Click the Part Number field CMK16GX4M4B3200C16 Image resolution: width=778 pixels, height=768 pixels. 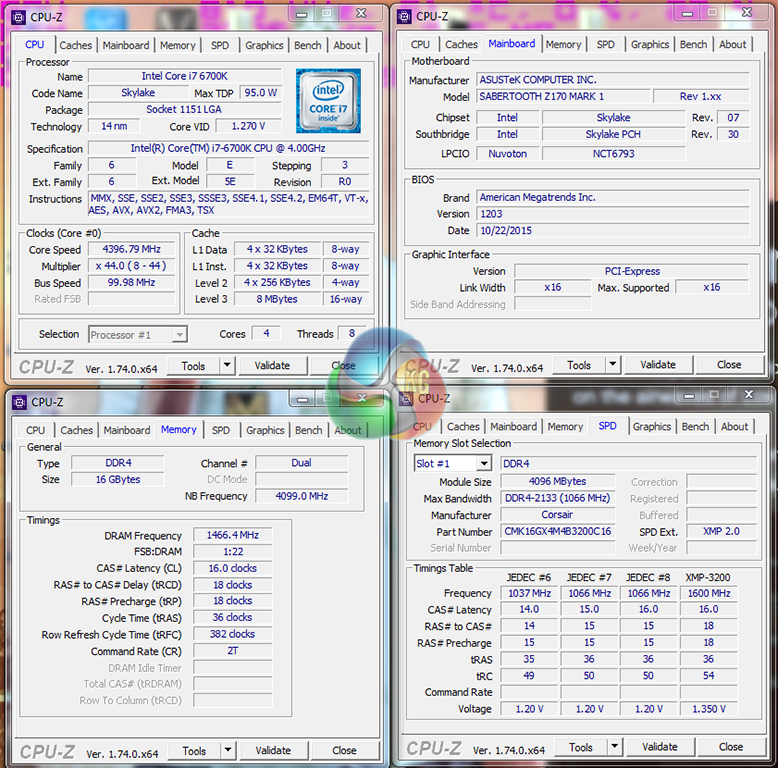pos(558,531)
